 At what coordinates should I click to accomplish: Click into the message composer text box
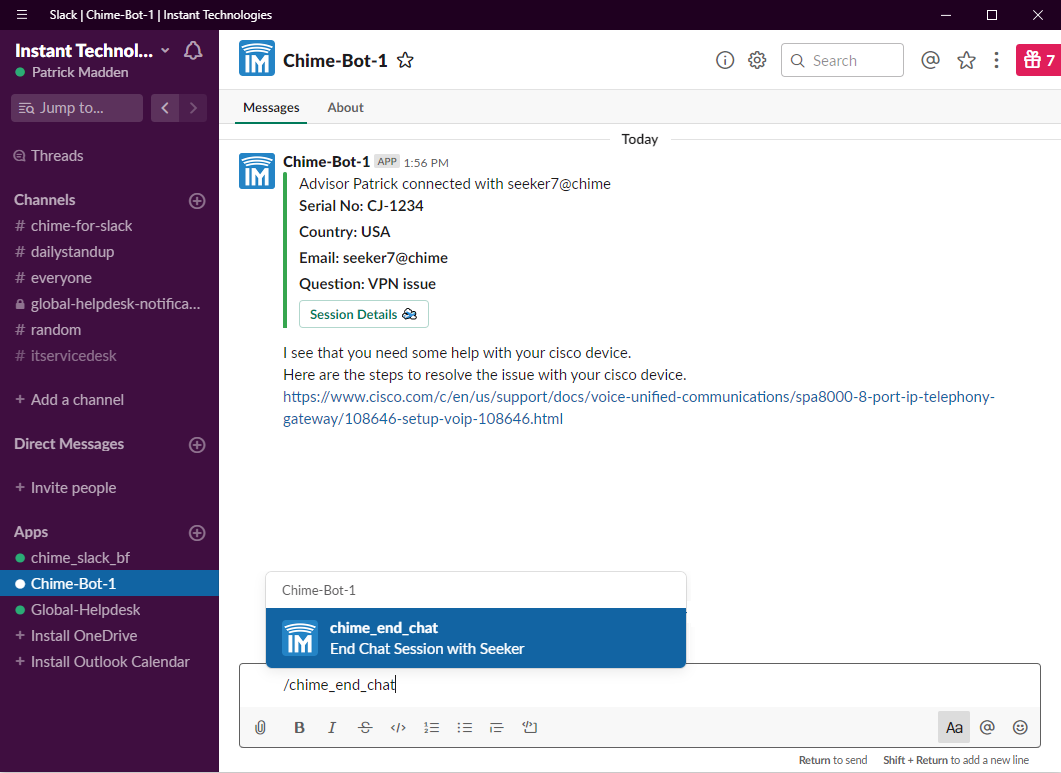click(639, 685)
